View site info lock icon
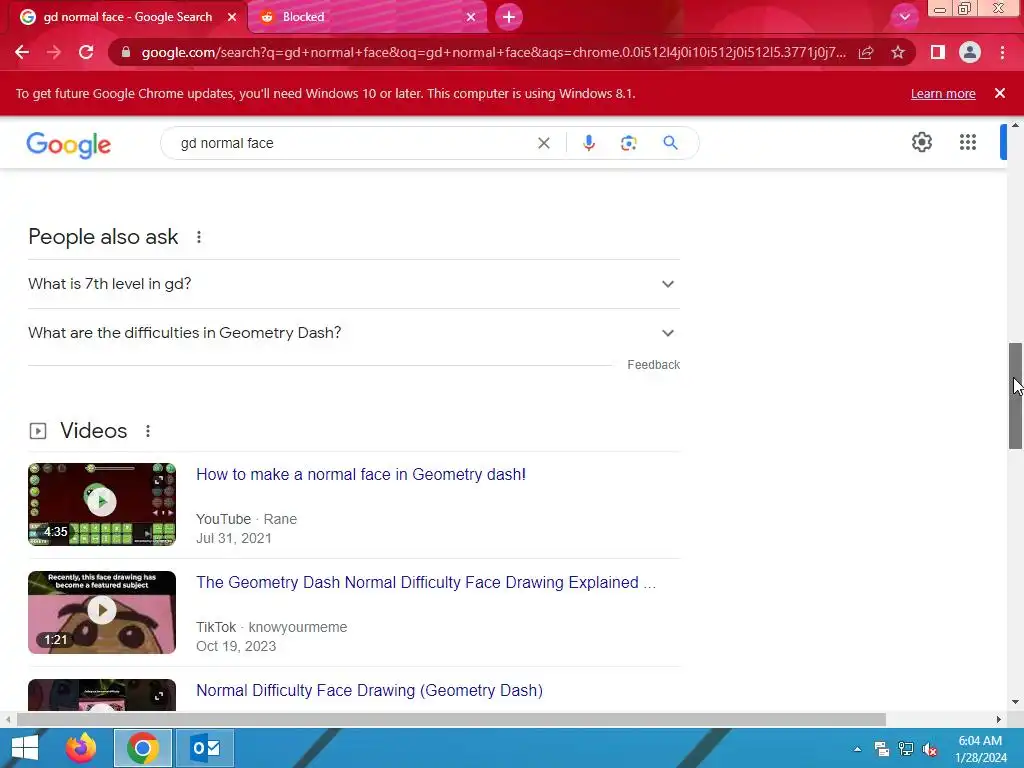The height and width of the screenshot is (768, 1024). click(x=126, y=52)
